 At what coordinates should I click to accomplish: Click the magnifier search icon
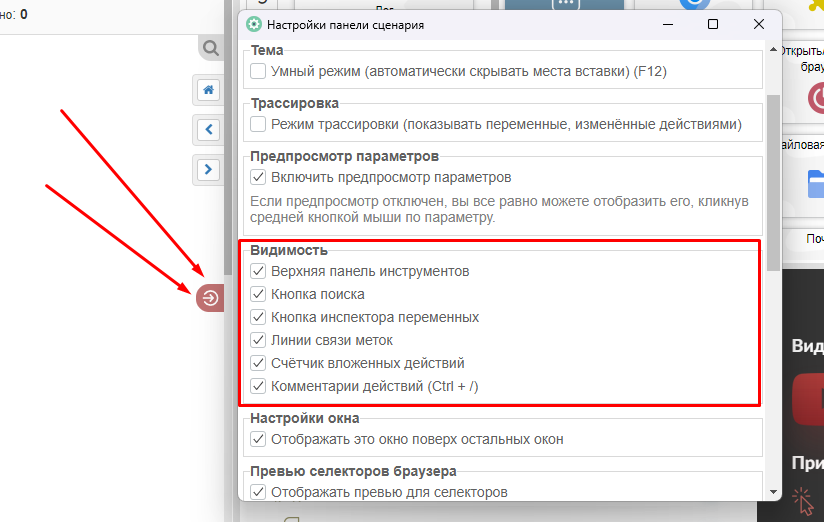(x=210, y=48)
